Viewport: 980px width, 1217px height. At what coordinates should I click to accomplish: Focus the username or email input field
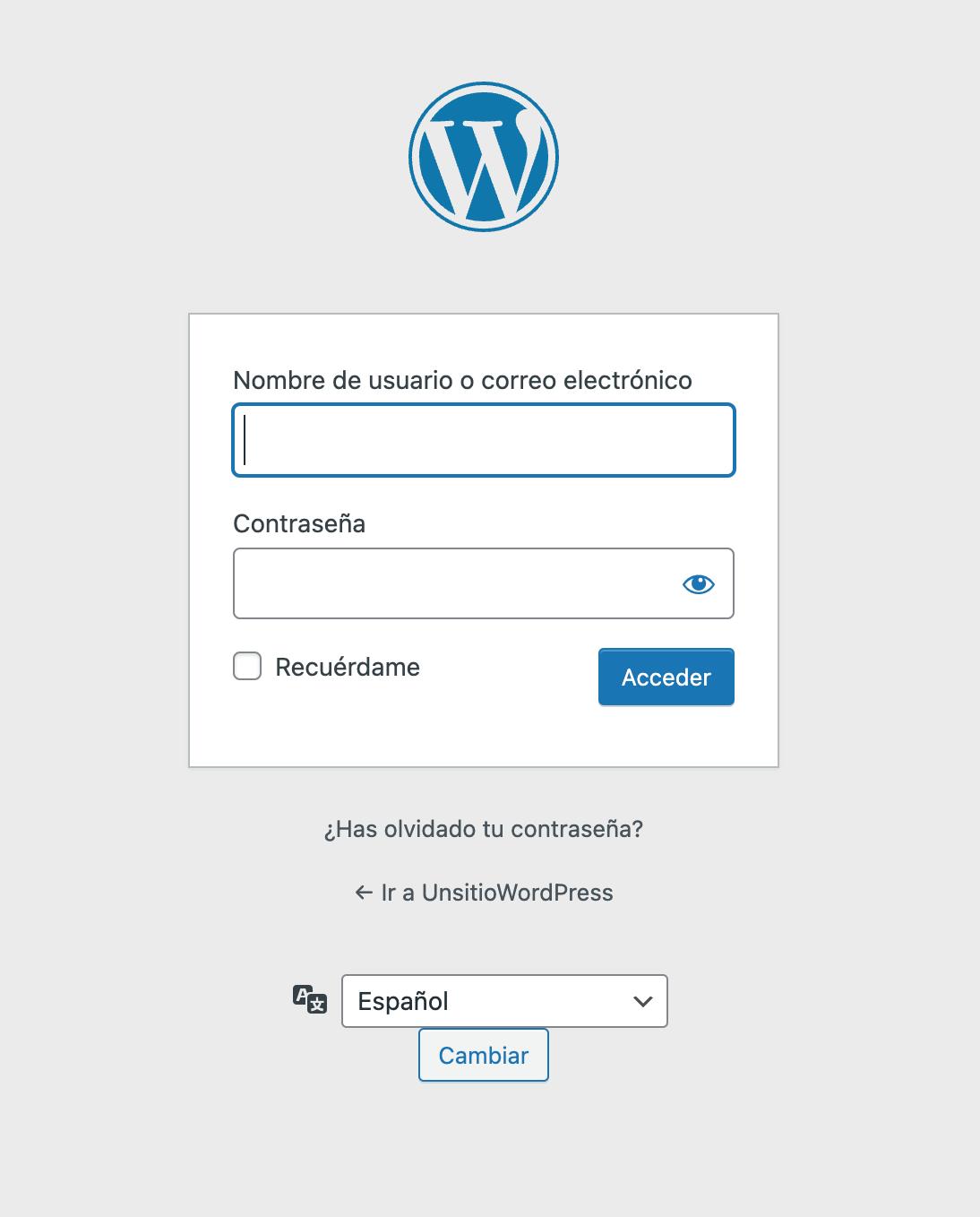coord(484,440)
